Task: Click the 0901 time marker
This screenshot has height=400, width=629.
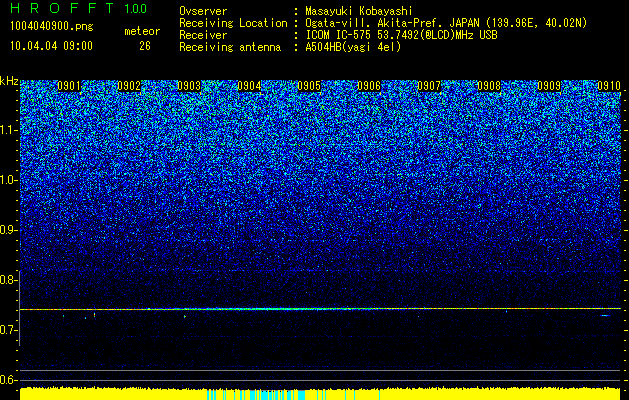Action: tap(69, 86)
